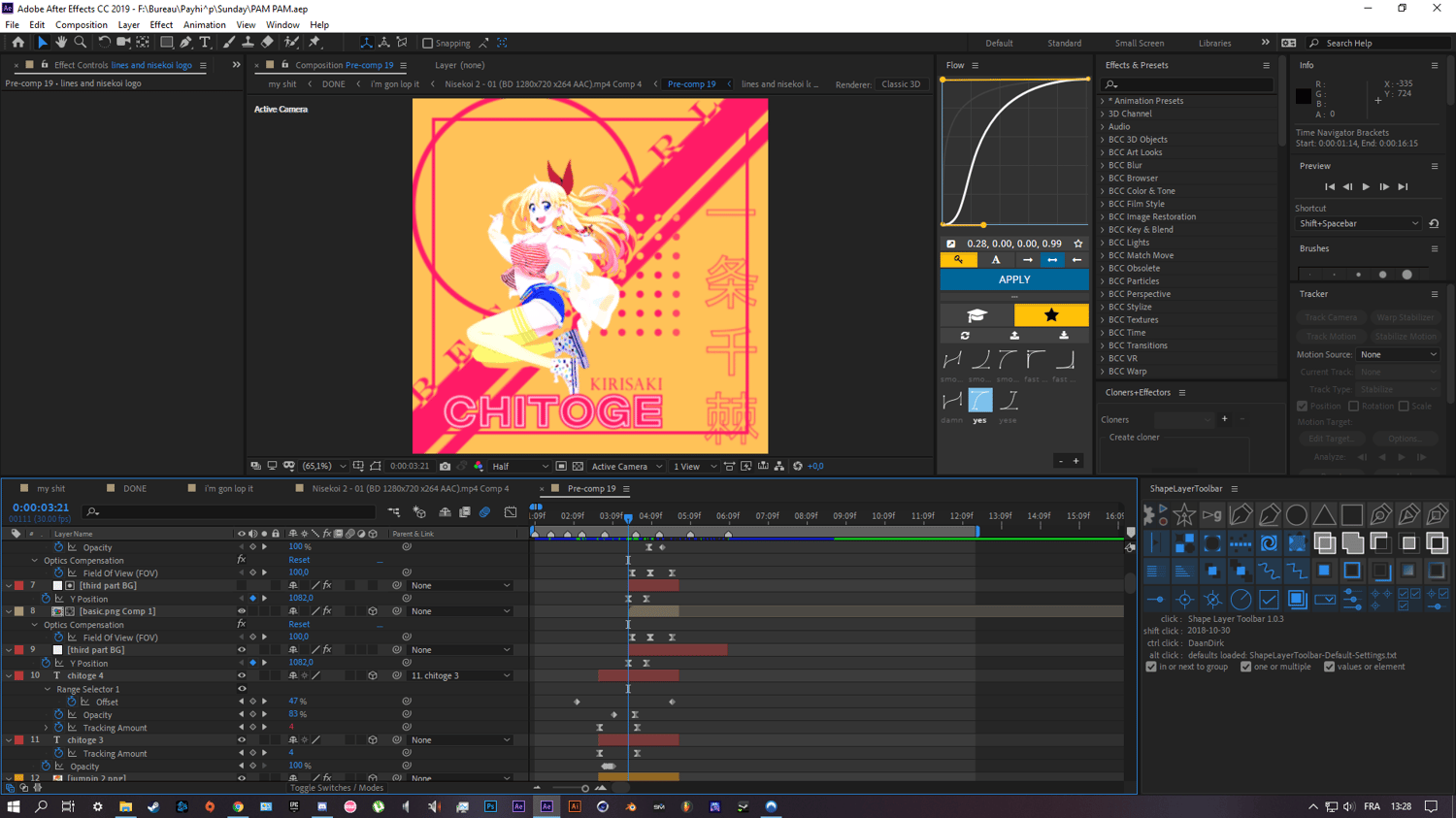The width and height of the screenshot is (1456, 818).
Task: Switch to the DONE timeline tab
Action: coord(135,489)
